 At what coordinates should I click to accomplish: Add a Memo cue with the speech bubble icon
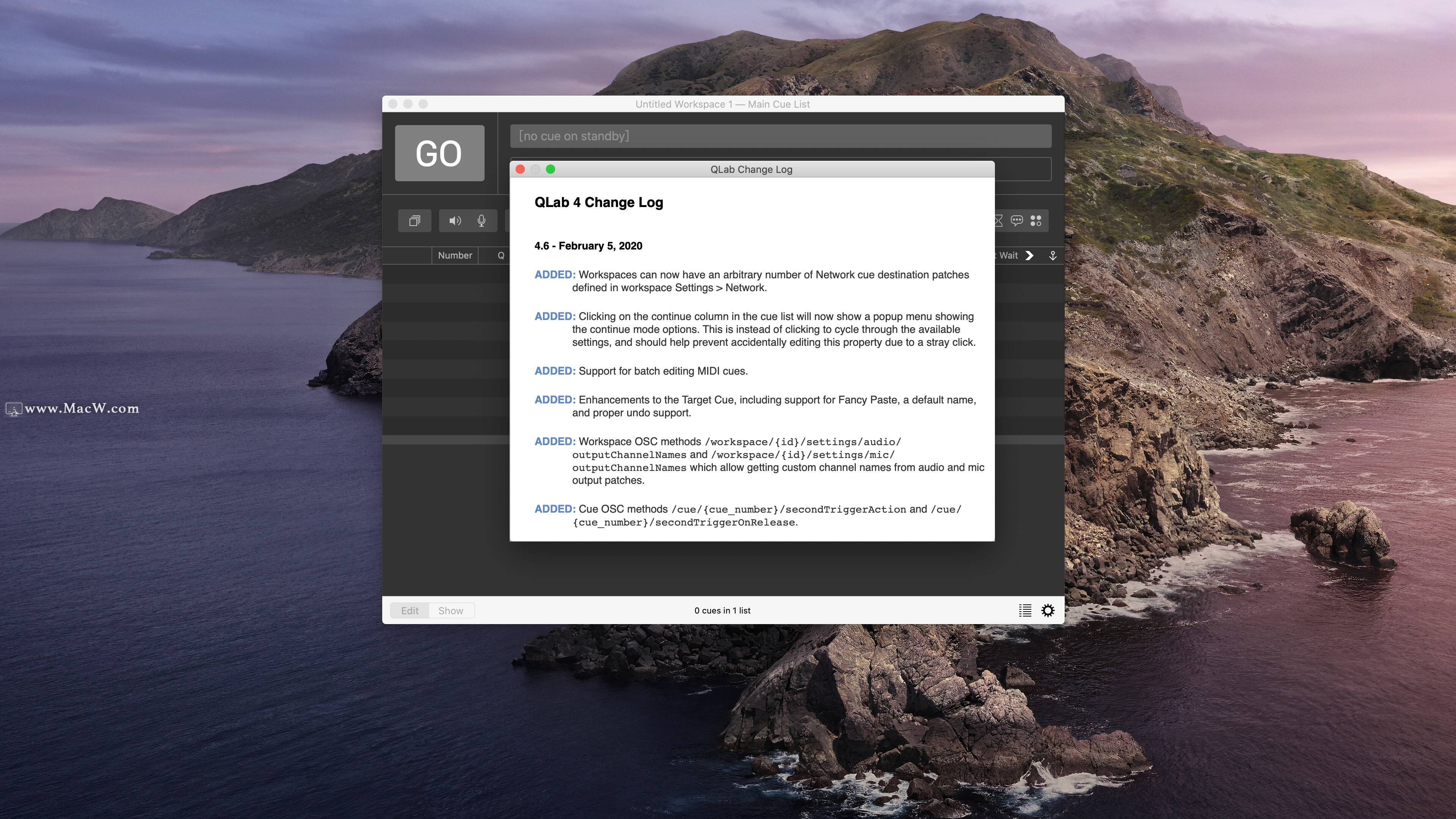[x=1016, y=220]
